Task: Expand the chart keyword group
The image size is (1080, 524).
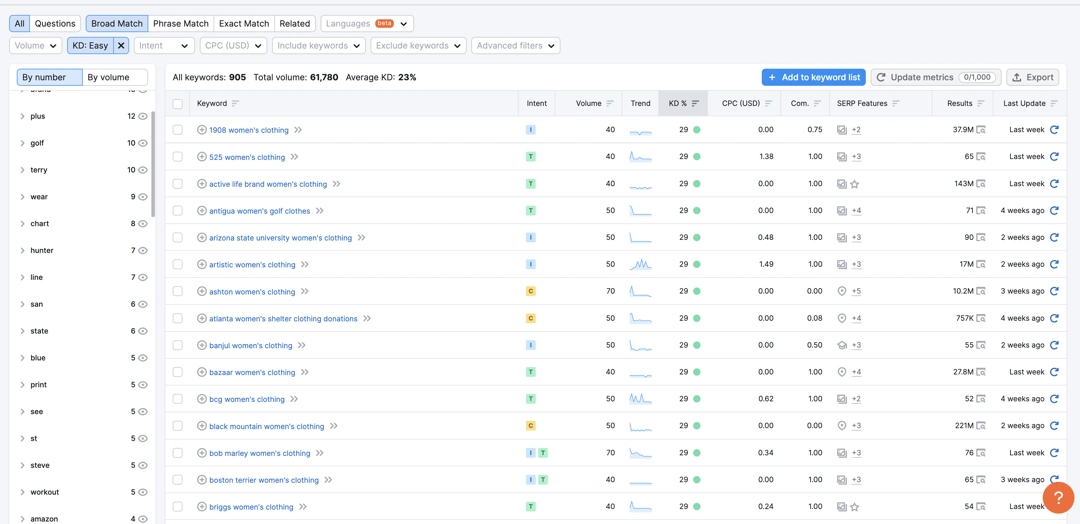Action: click(23, 224)
